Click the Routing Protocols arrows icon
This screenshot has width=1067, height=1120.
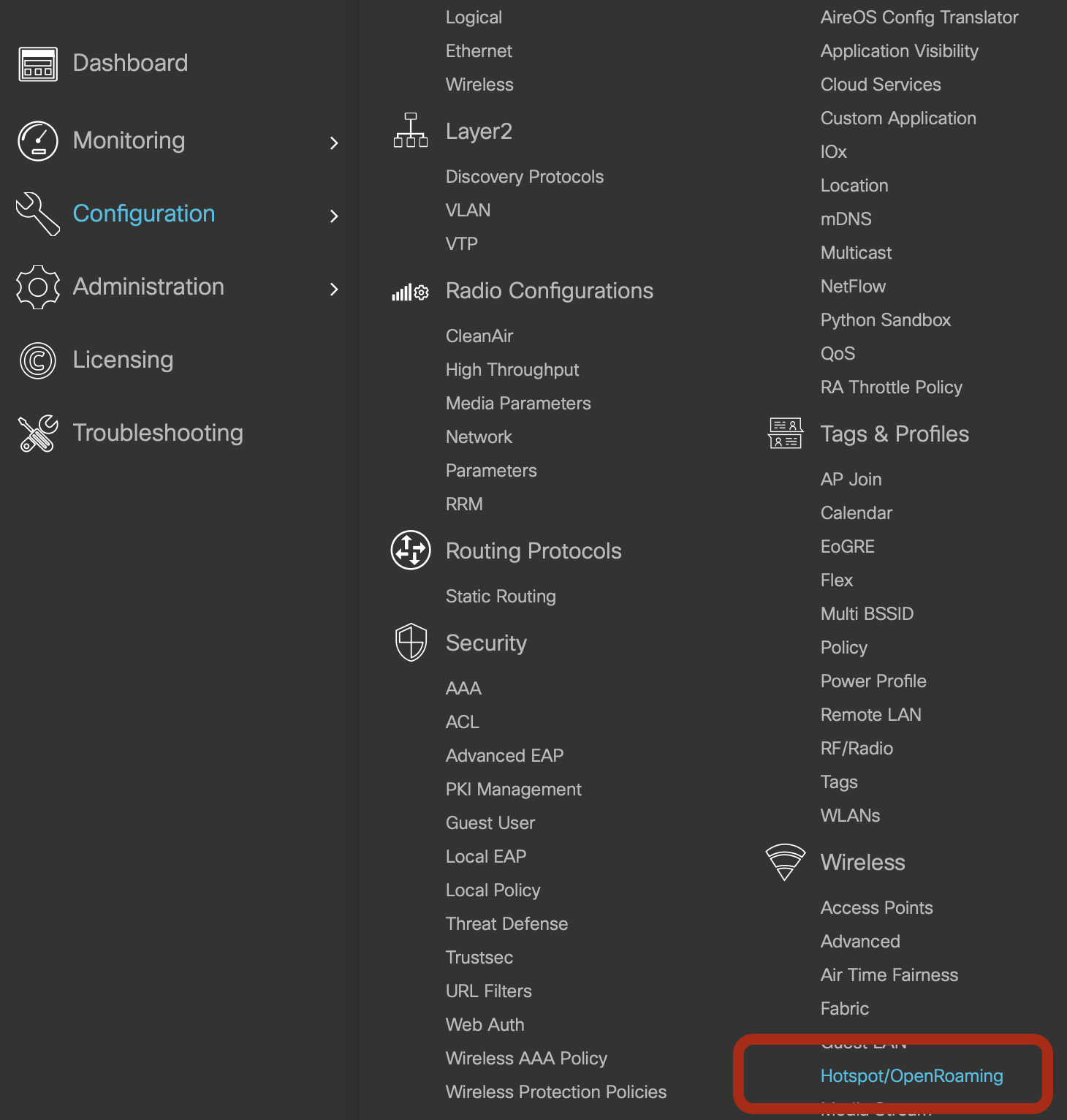(411, 550)
